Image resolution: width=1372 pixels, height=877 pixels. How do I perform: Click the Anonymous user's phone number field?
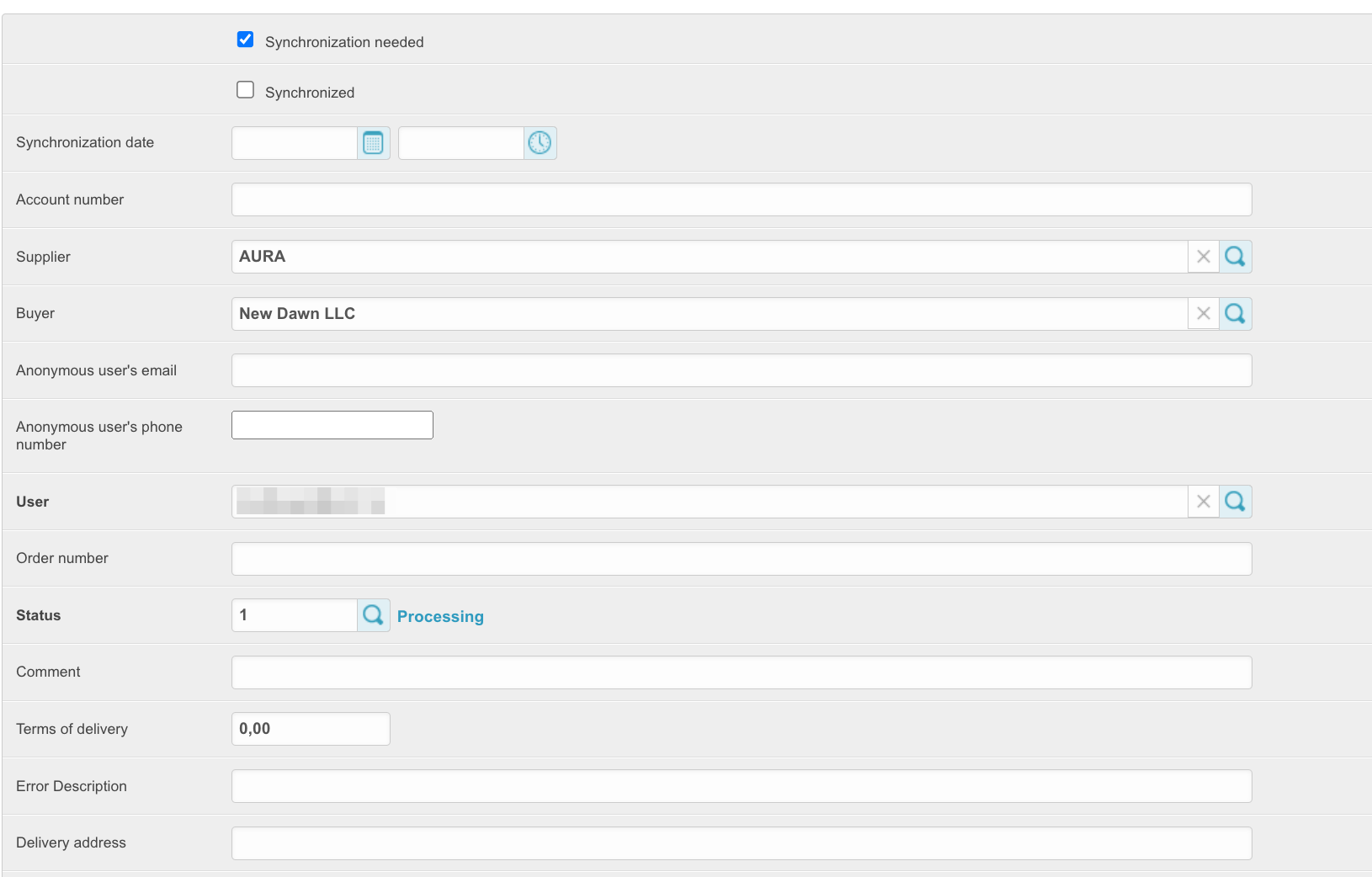pyautogui.click(x=332, y=425)
